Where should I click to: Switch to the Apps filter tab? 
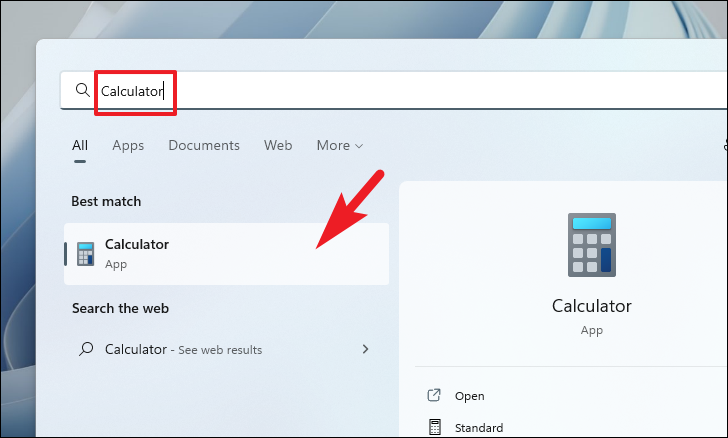click(128, 146)
